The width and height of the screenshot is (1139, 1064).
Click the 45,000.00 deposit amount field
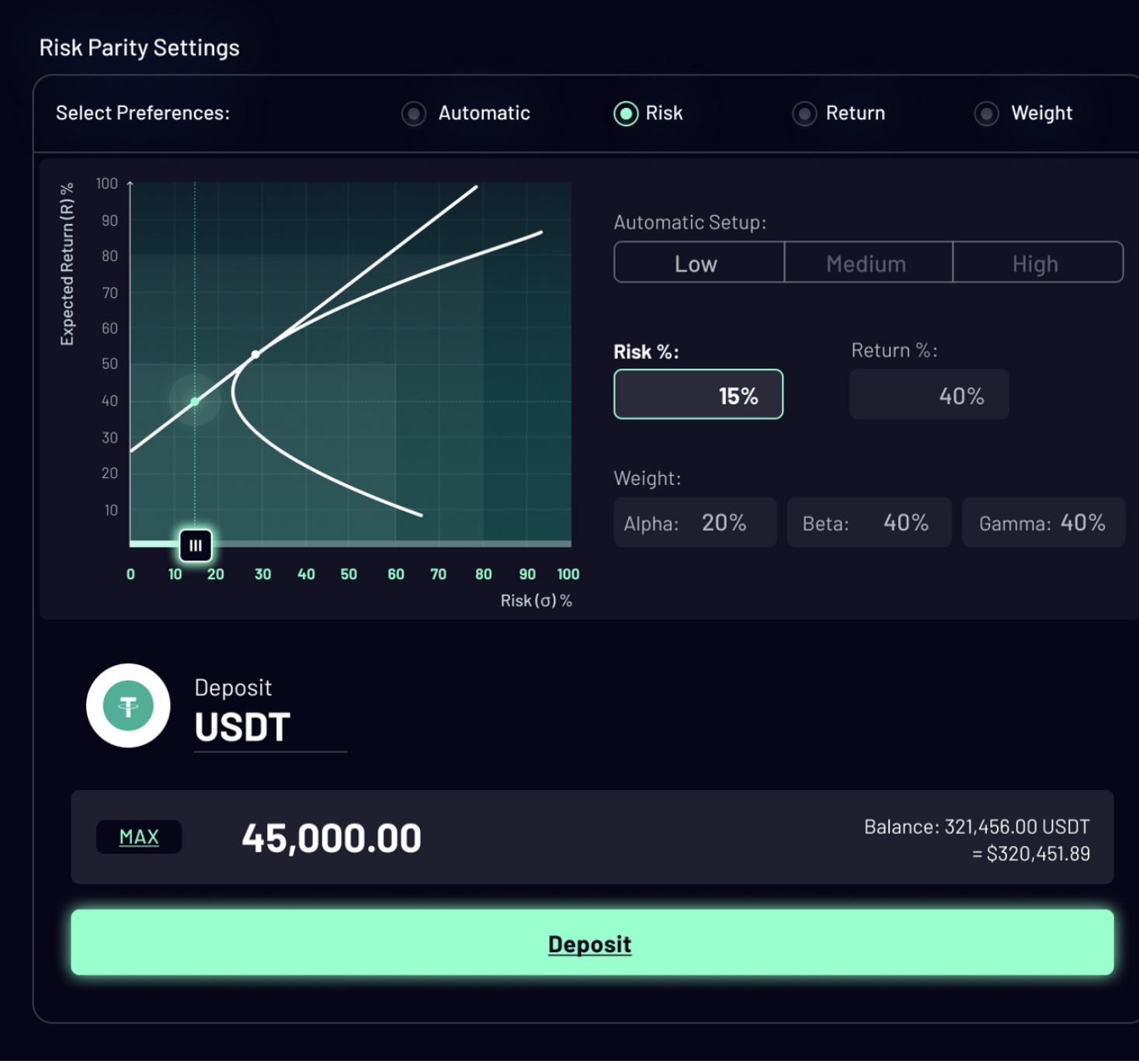pos(332,838)
